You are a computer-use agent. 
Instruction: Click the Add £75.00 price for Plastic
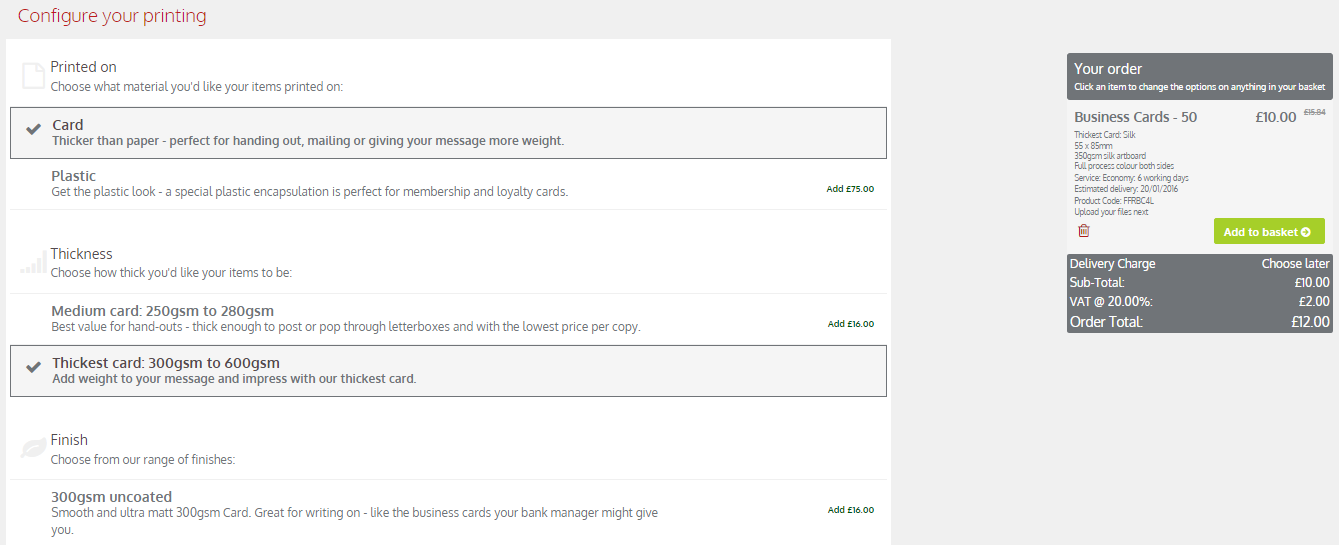pos(850,189)
